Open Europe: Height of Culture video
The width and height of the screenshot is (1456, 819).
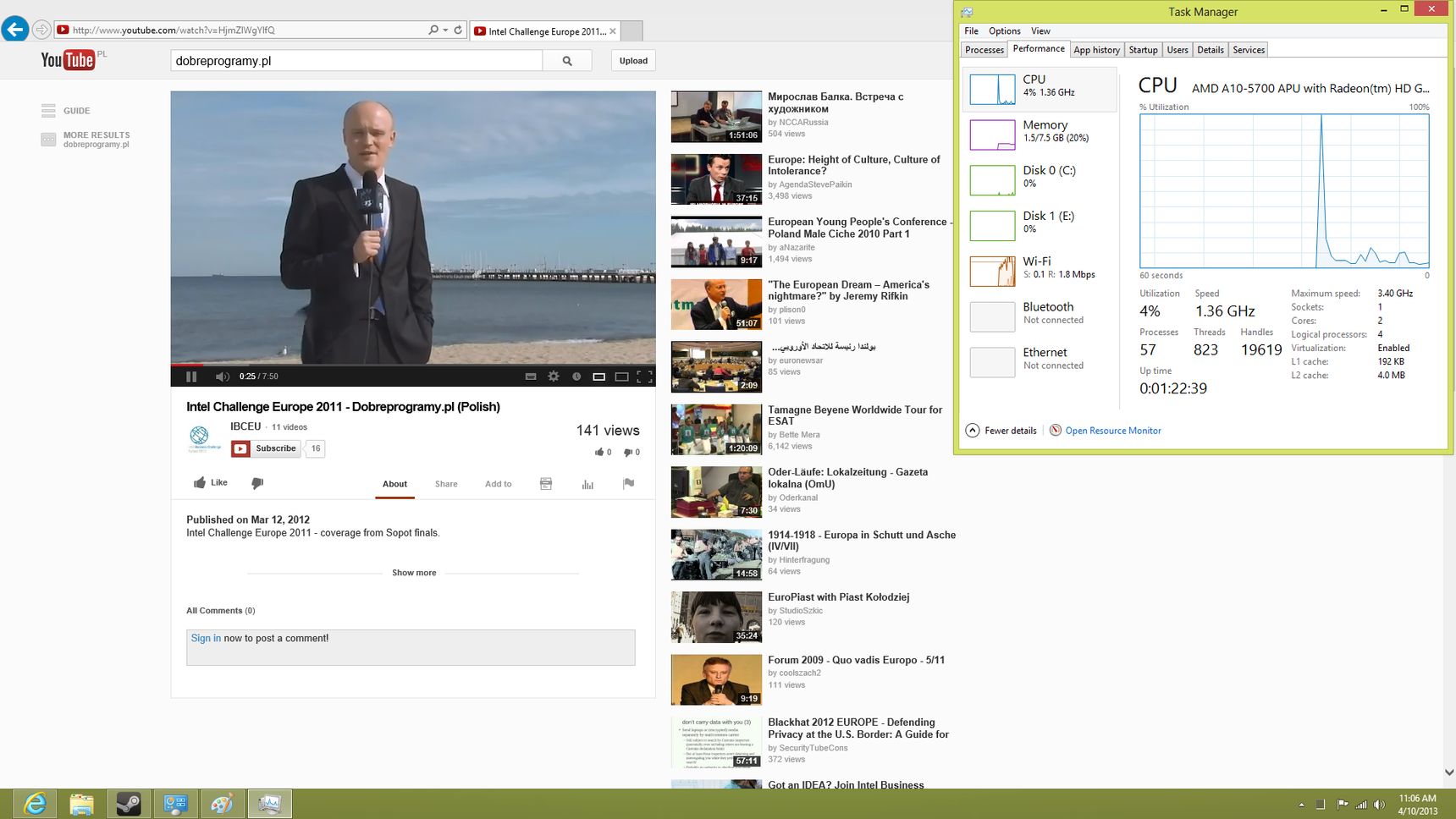[x=853, y=165]
